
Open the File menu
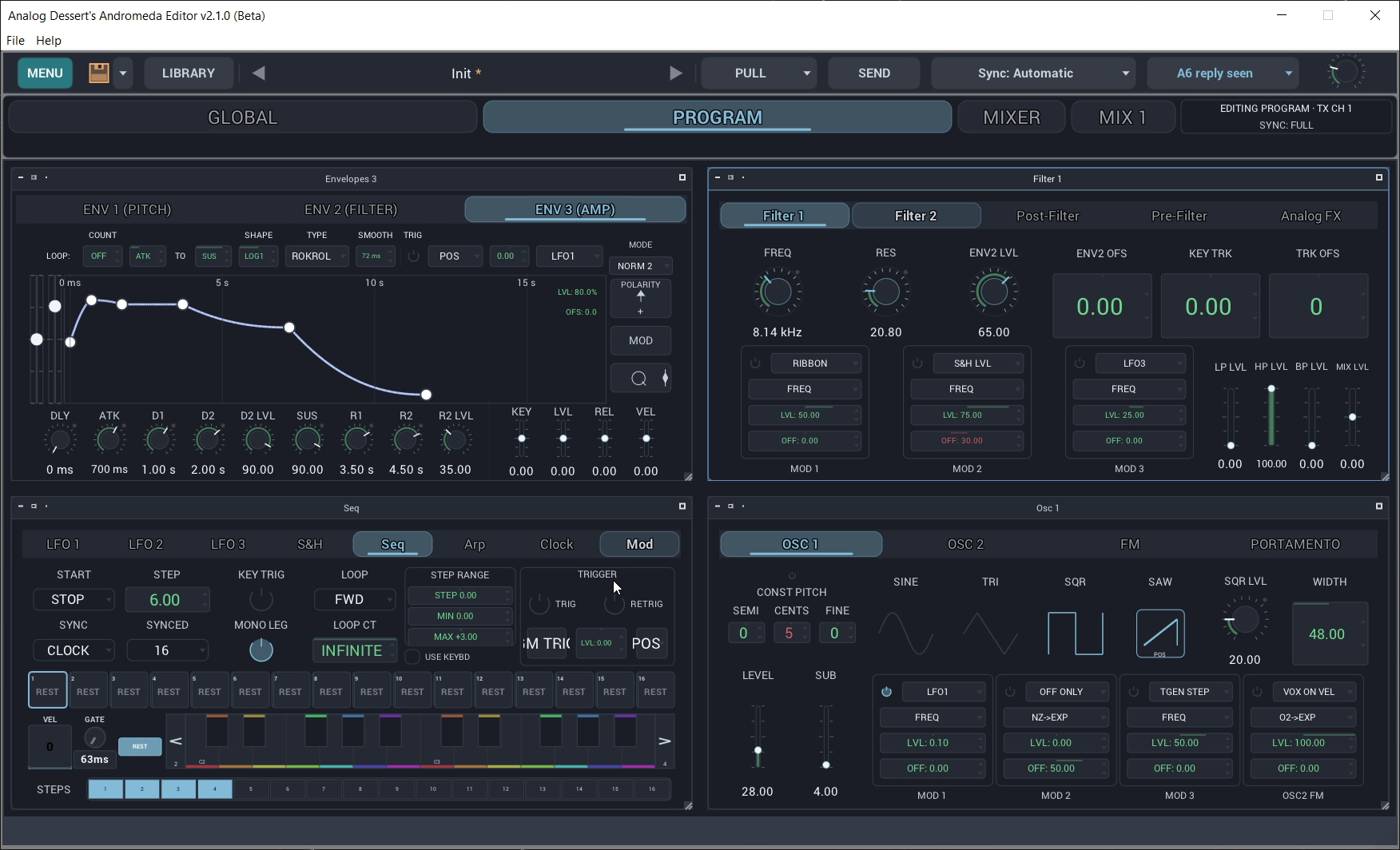pyautogui.click(x=15, y=40)
